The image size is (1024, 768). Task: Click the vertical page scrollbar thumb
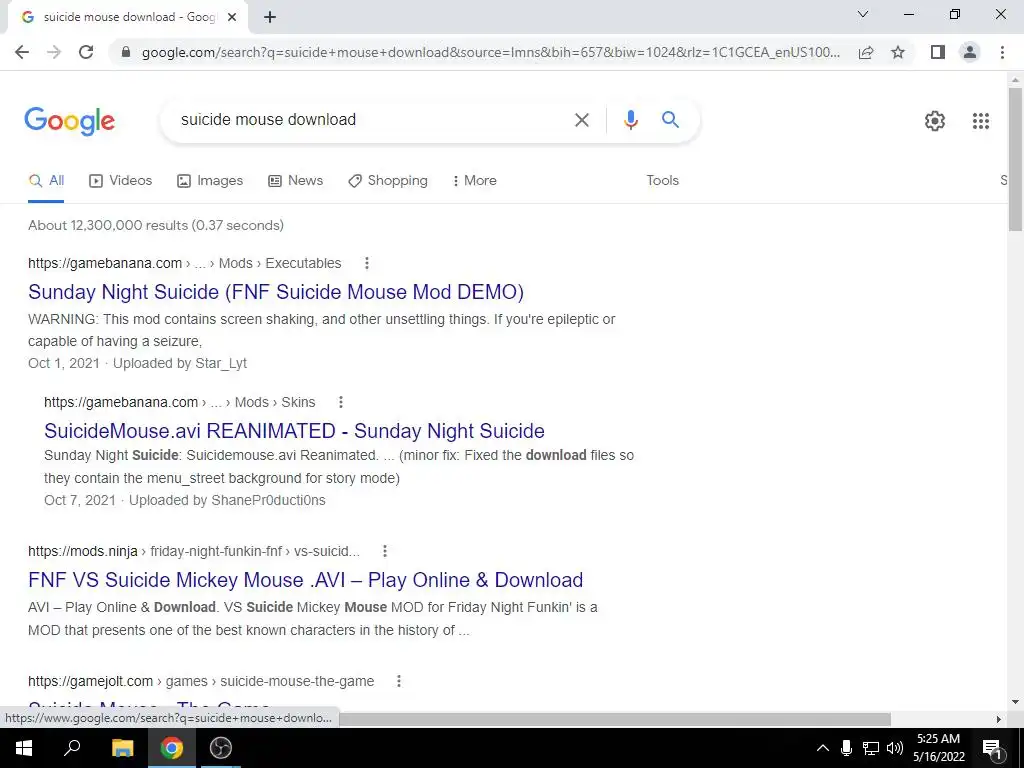coord(1015,159)
